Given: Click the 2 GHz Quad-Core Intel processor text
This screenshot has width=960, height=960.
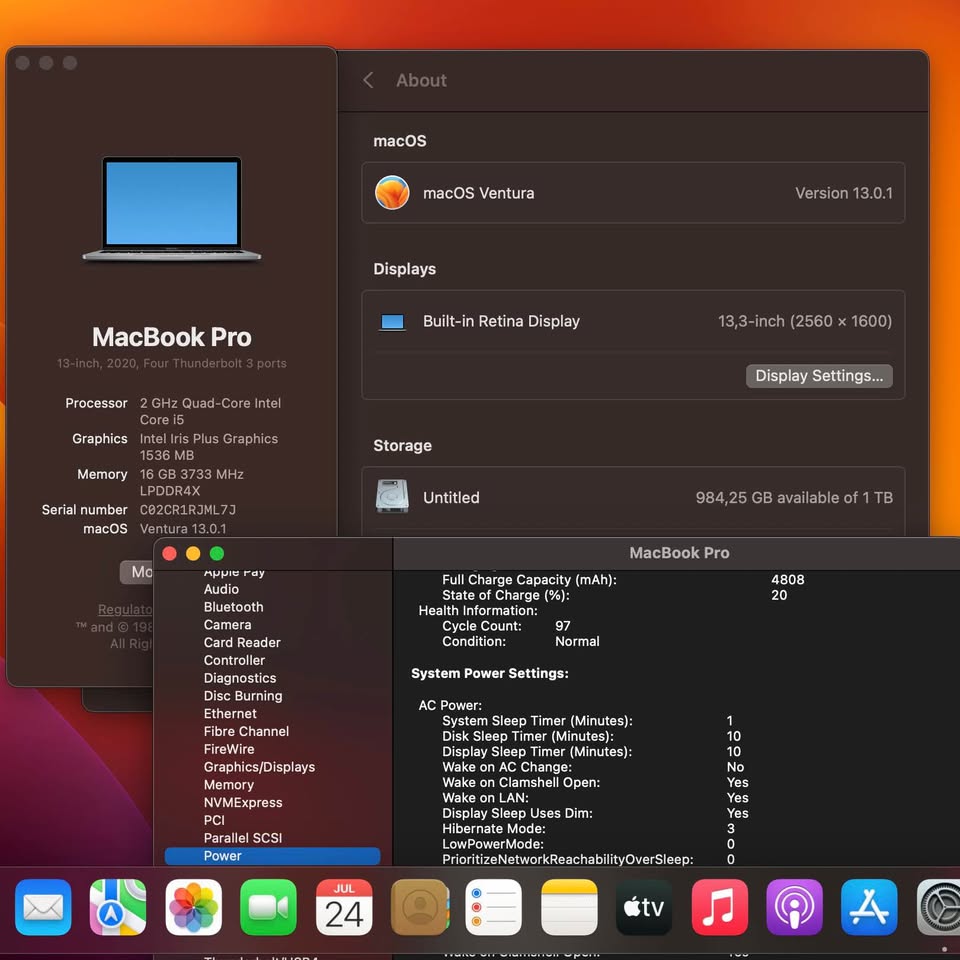Looking at the screenshot, I should click(210, 411).
